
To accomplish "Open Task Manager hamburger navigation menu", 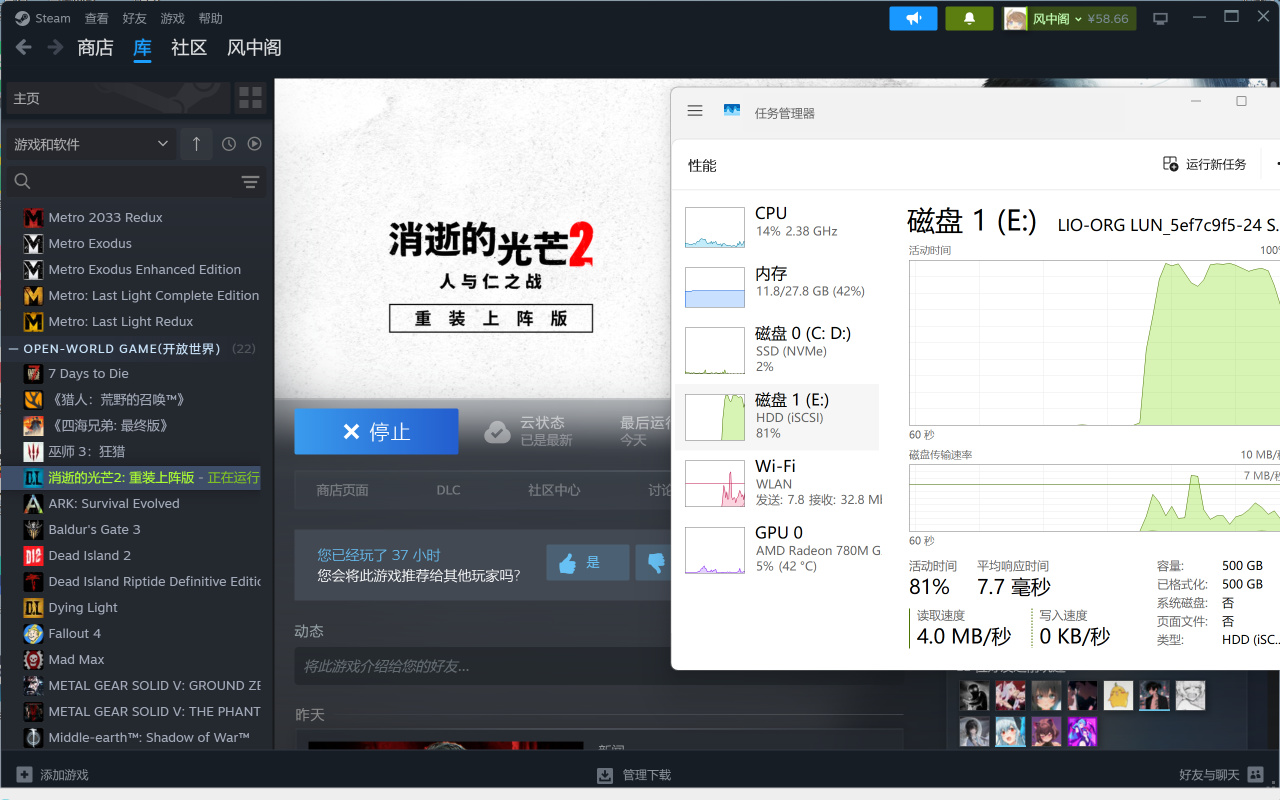I will tap(695, 111).
